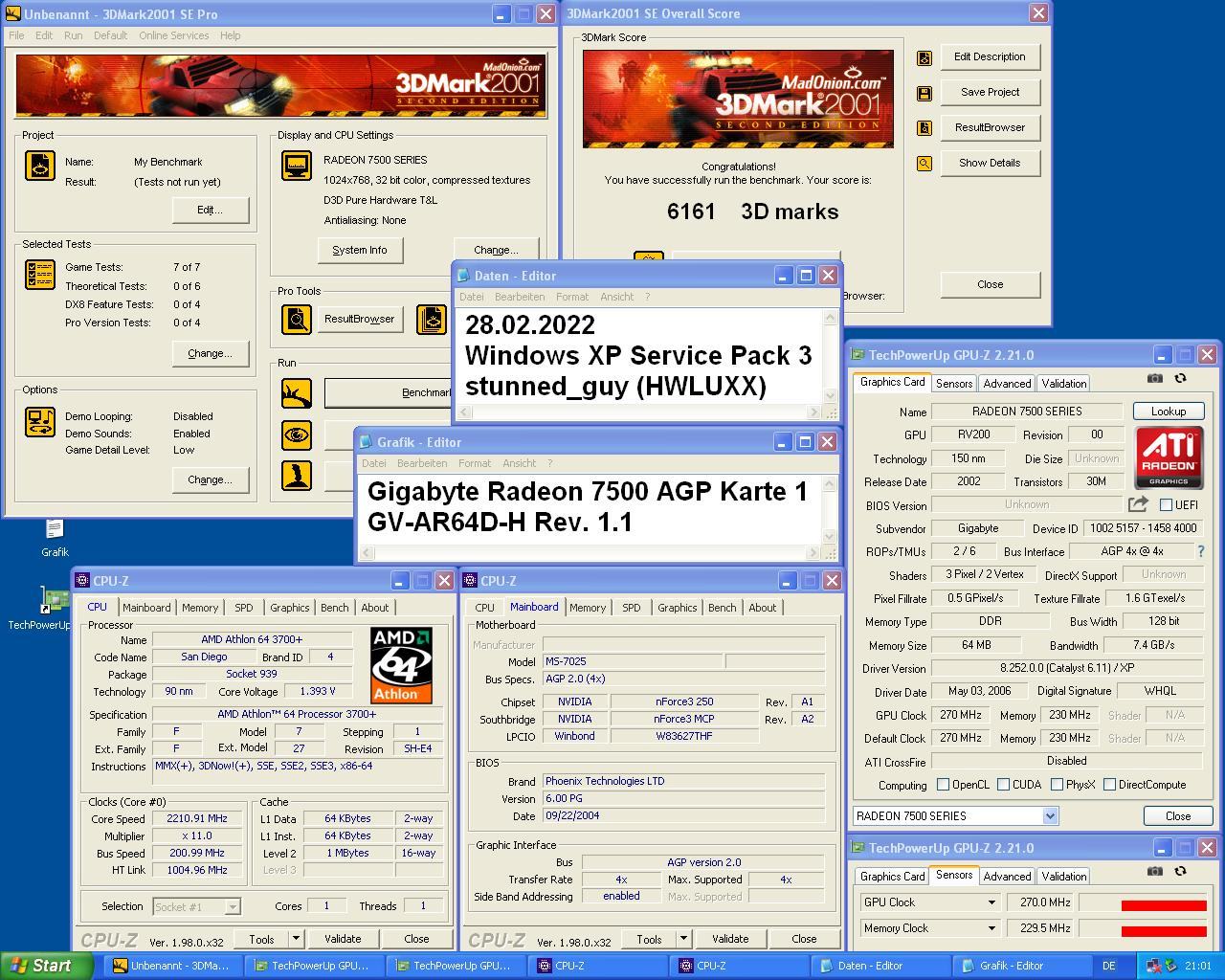Click Change... in Selected Tests section
The image size is (1225, 980).
coord(211,353)
